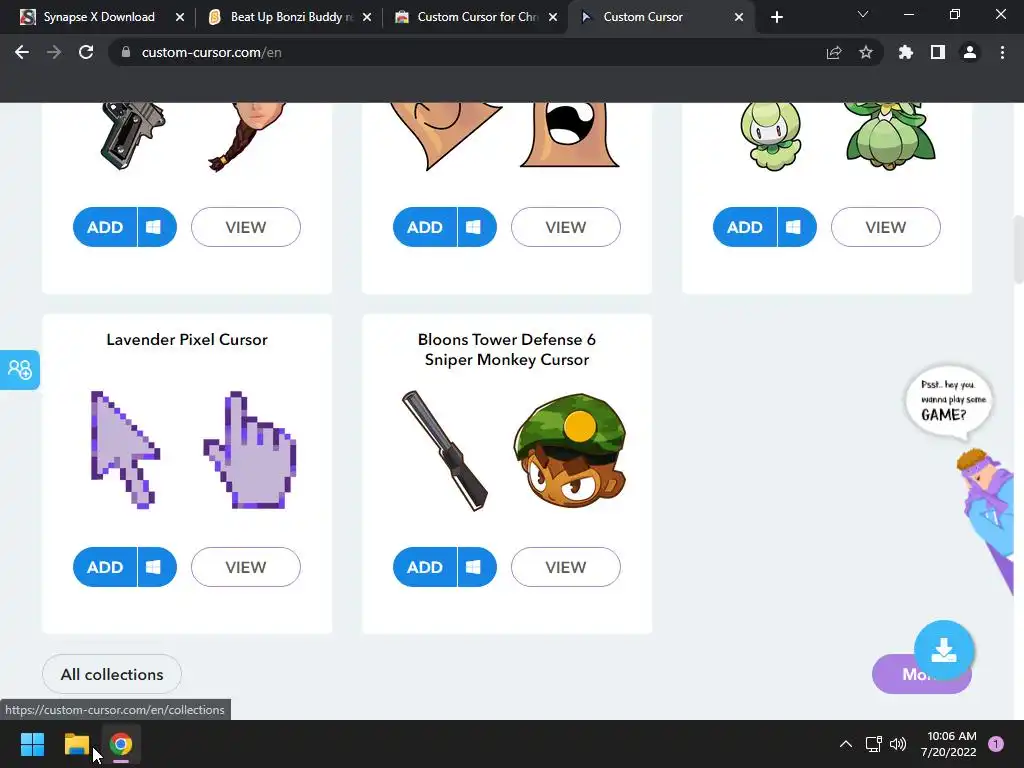This screenshot has width=1024, height=768.
Task: Bookmark this page with the star icon
Action: click(x=866, y=52)
